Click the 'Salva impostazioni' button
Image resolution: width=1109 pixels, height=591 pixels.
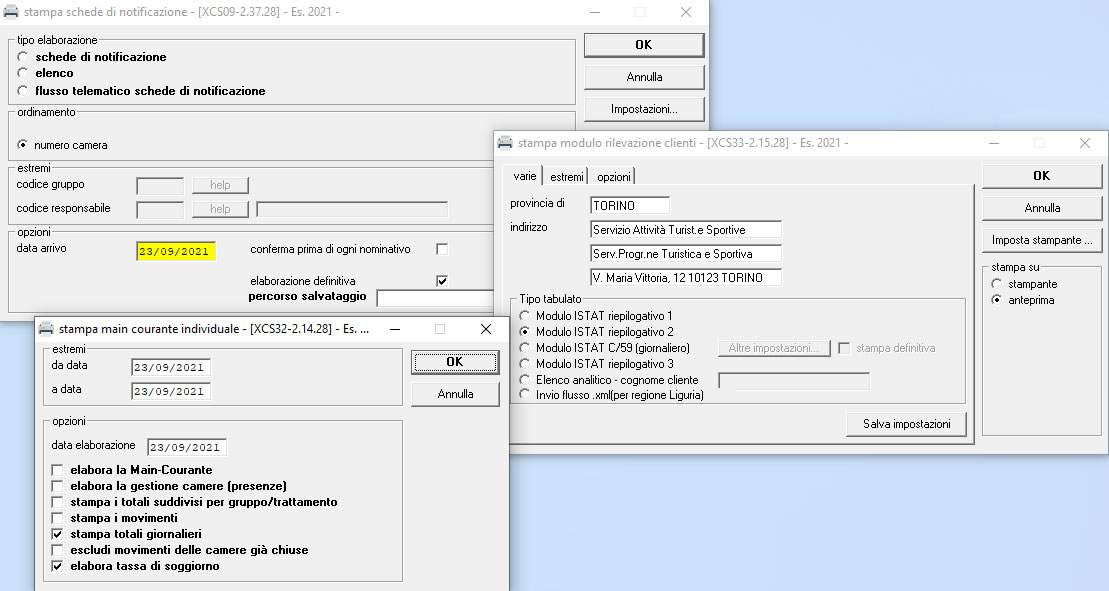click(906, 424)
